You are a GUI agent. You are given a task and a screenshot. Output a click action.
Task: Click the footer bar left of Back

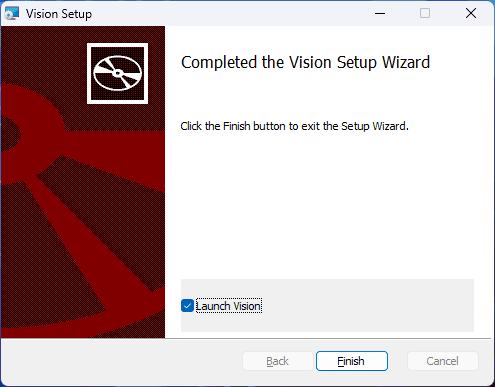(122, 362)
